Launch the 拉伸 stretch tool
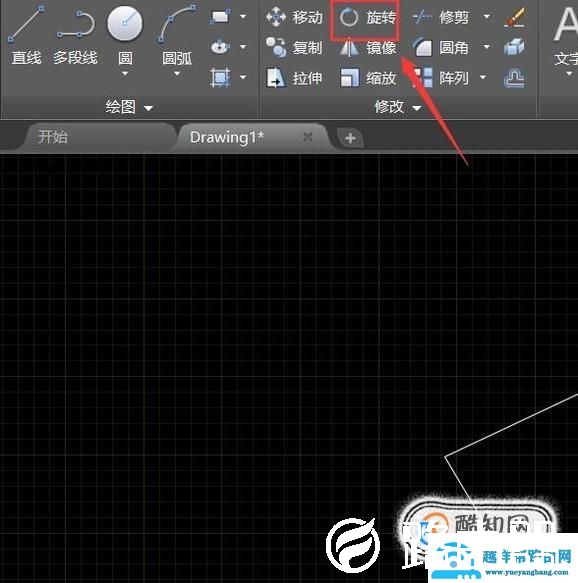Image resolution: width=578 pixels, height=583 pixels. 294,78
